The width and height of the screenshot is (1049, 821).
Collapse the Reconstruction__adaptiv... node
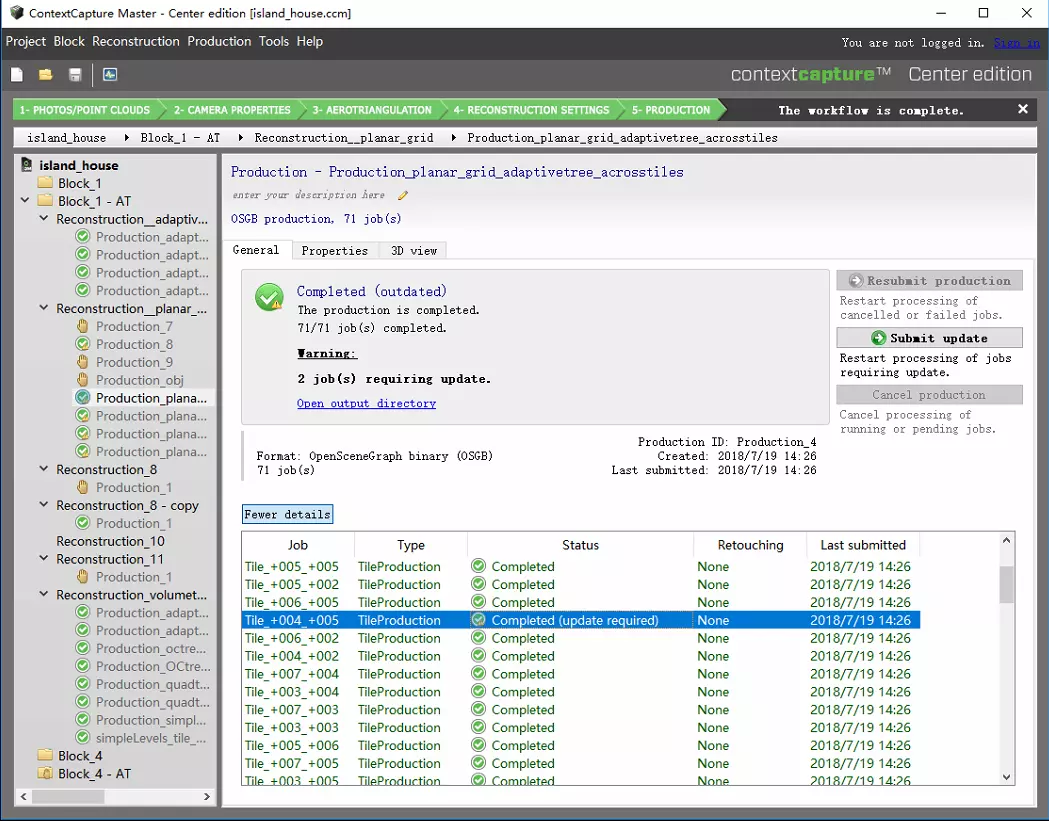[x=43, y=218]
